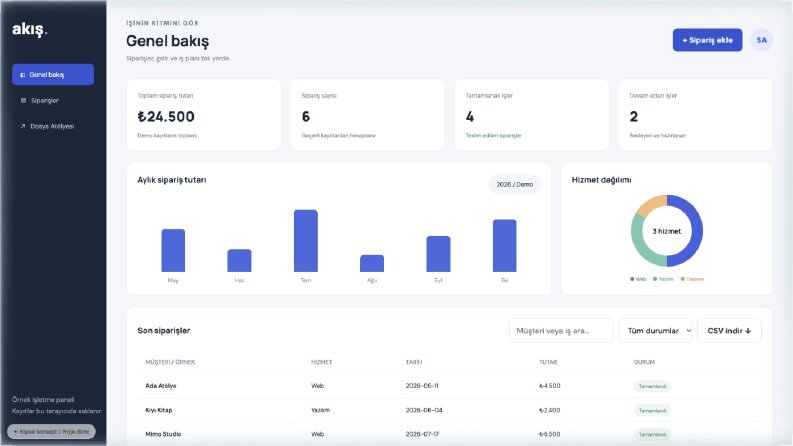This screenshot has height=446, width=793.
Task: Download orders with CSV indir
Action: (x=729, y=331)
